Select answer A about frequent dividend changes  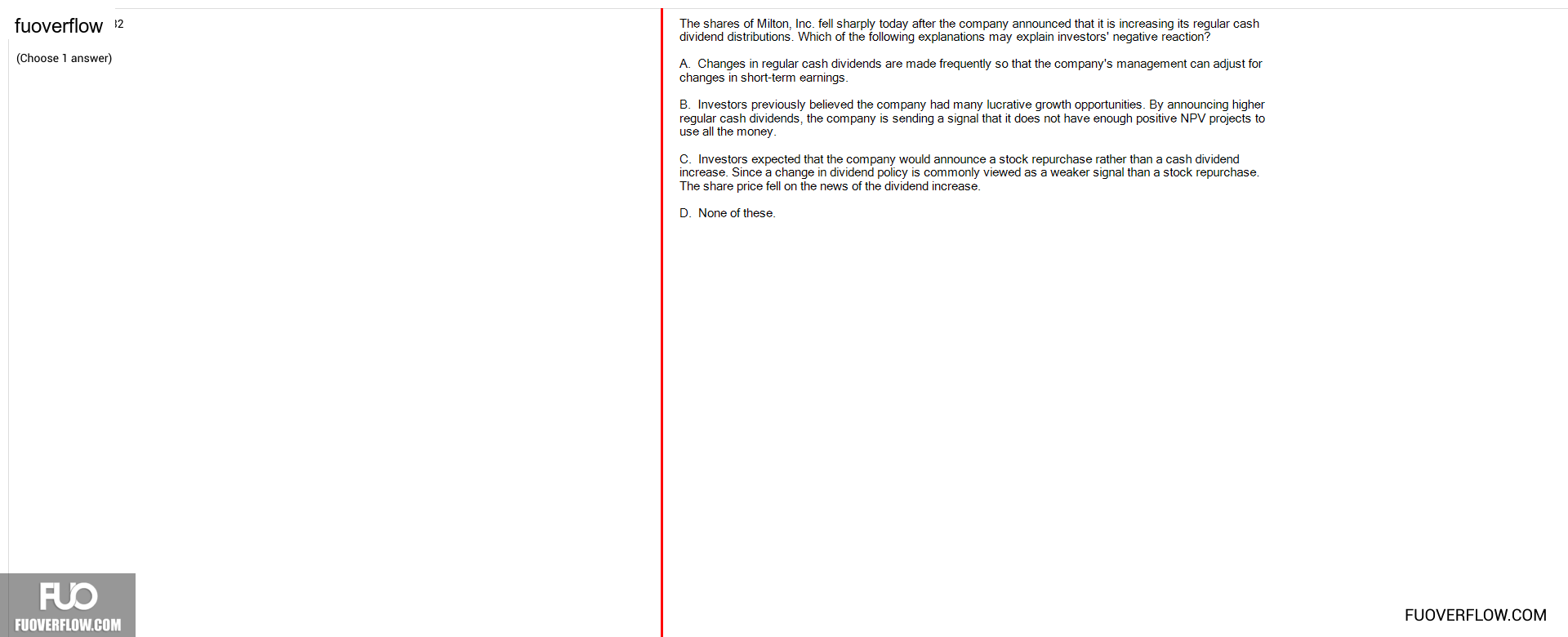pyautogui.click(x=971, y=70)
